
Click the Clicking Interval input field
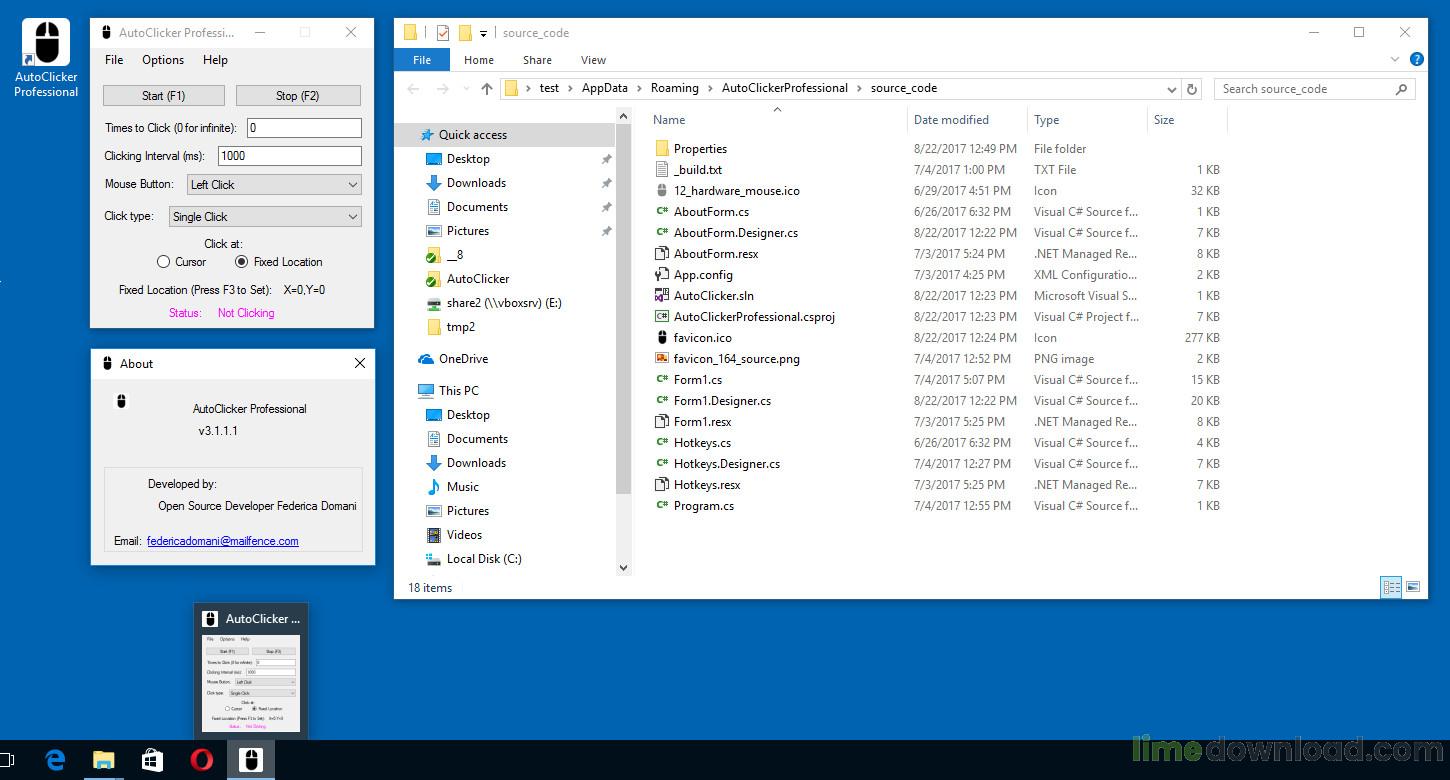pyautogui.click(x=289, y=156)
